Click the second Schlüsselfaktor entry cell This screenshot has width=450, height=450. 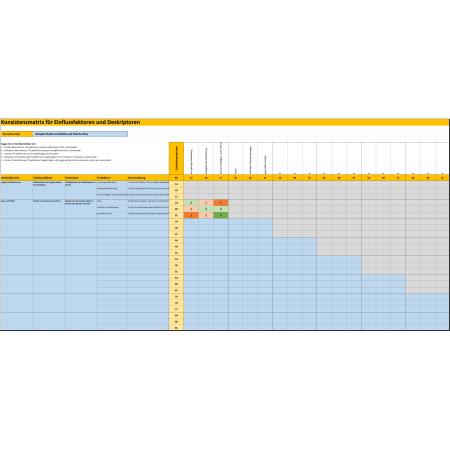tap(48, 209)
